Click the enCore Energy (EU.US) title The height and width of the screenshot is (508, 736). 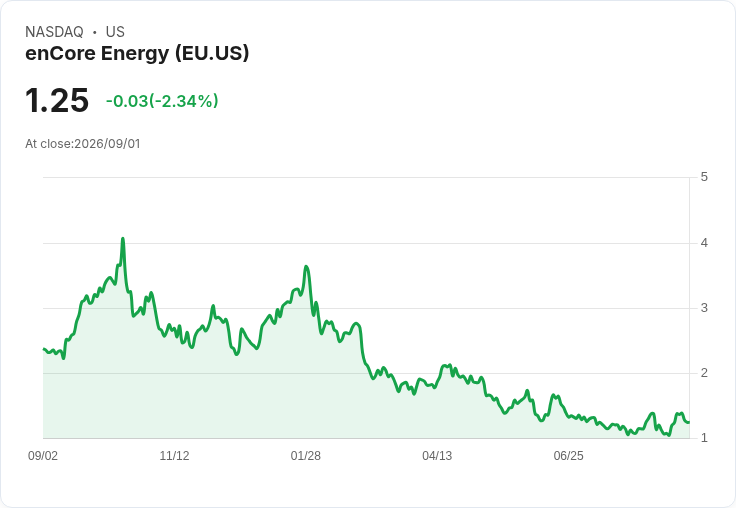click(x=137, y=54)
